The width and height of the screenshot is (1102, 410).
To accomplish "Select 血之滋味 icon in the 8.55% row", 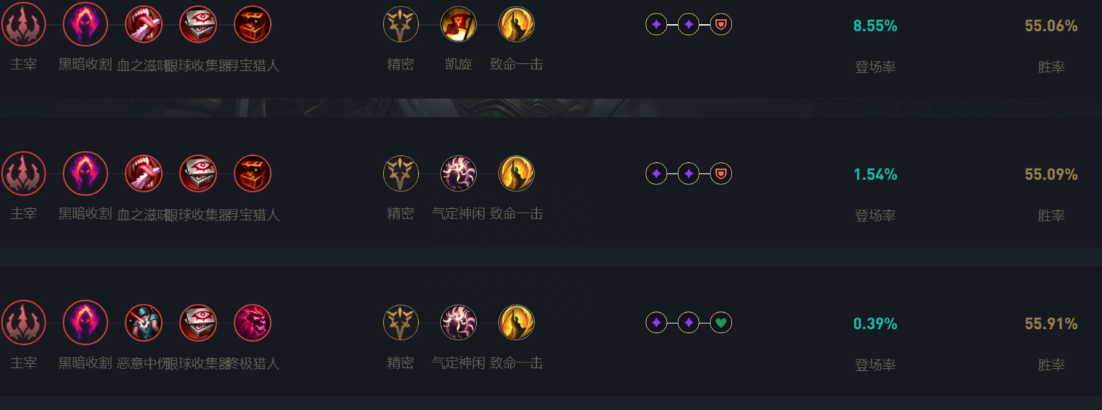I will [x=144, y=25].
